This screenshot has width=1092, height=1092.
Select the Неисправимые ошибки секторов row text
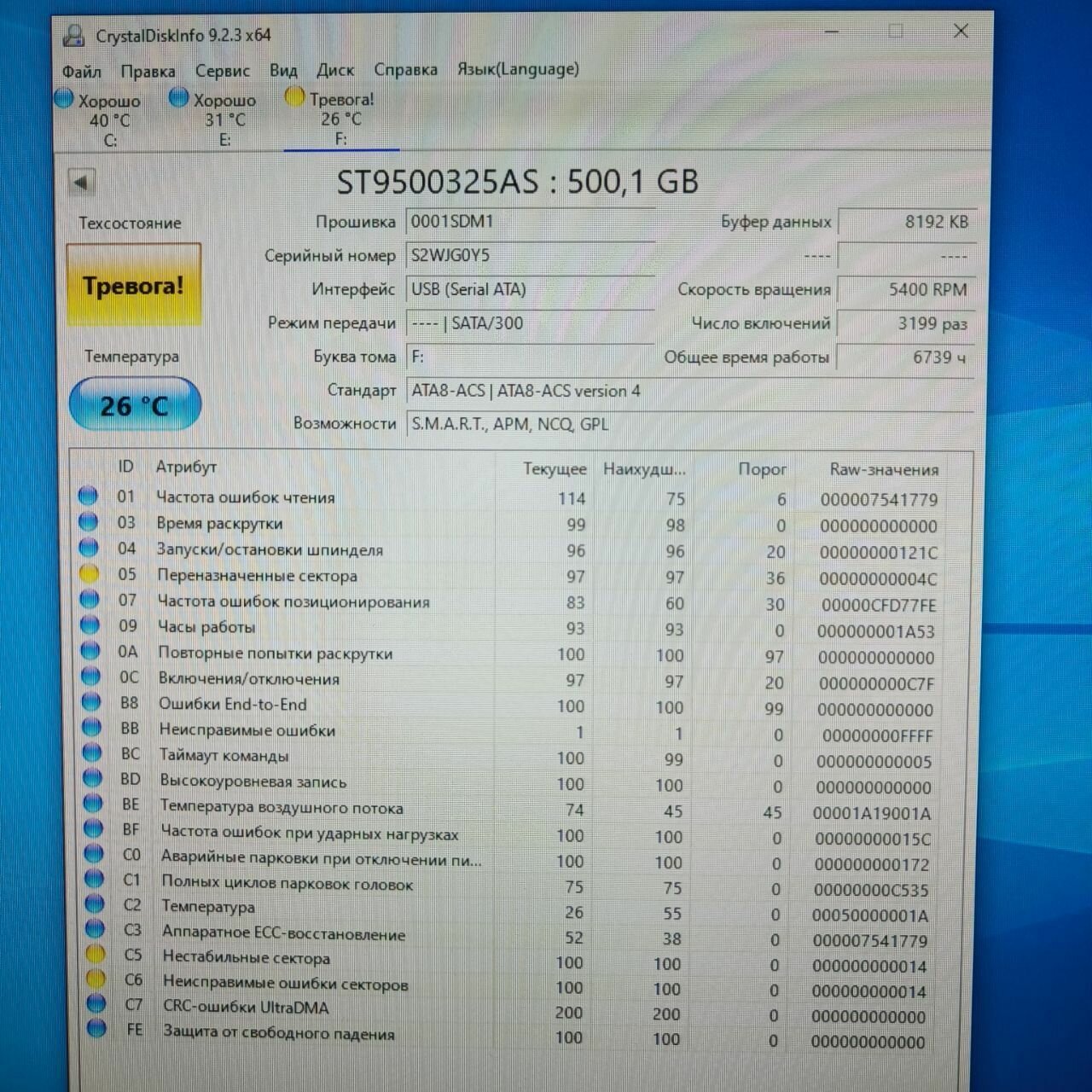[x=285, y=983]
